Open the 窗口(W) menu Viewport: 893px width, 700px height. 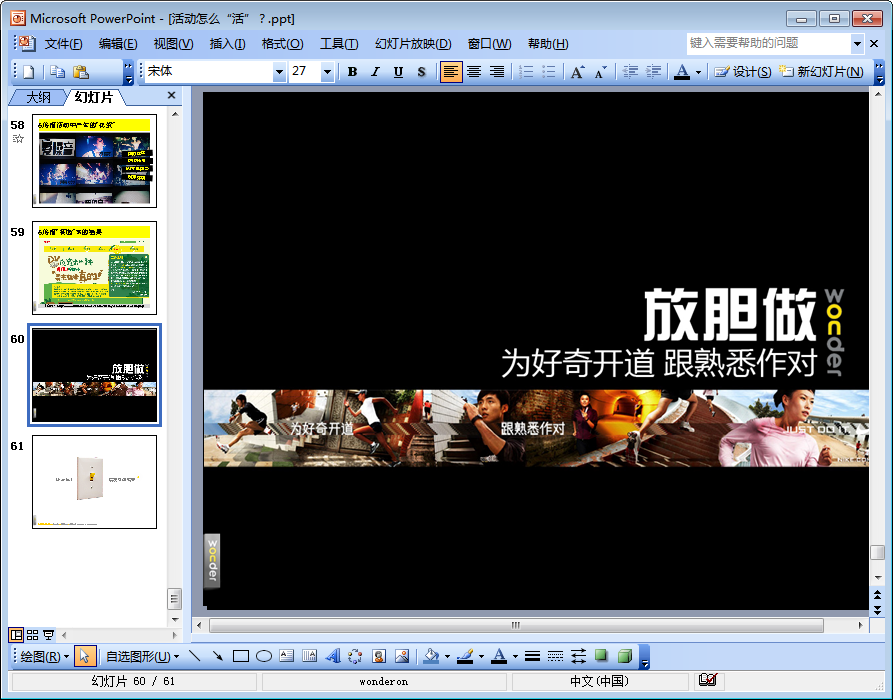tap(489, 44)
